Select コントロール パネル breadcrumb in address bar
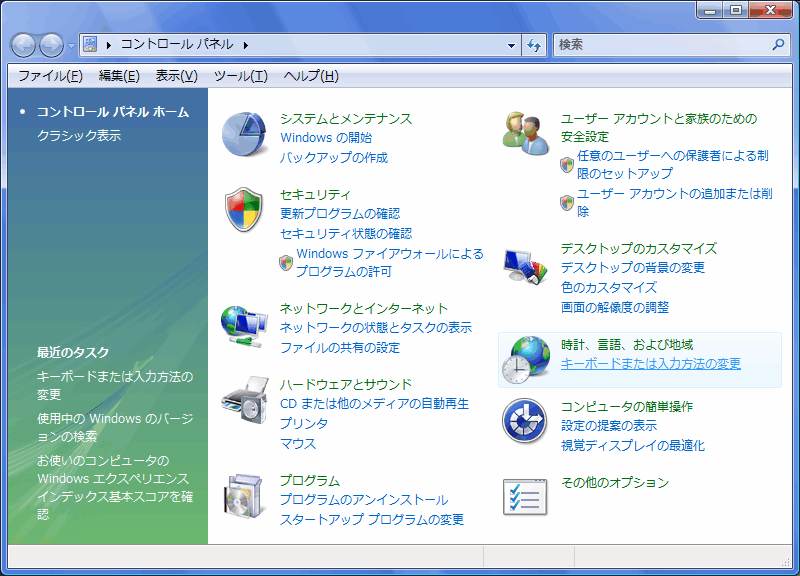The width and height of the screenshot is (800, 576). pos(177,44)
